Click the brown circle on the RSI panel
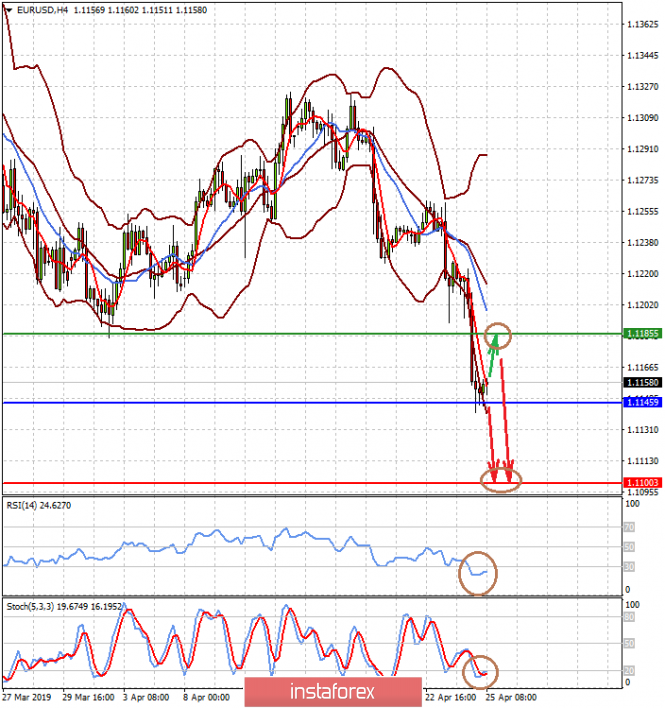The height and width of the screenshot is (708, 665). tap(478, 573)
